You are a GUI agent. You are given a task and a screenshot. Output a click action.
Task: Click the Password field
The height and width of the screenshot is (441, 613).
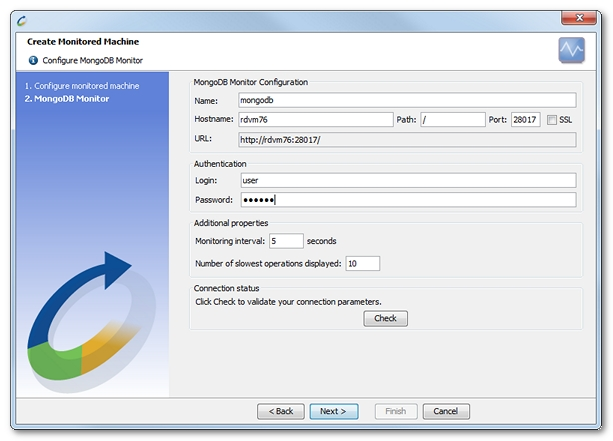tap(408, 200)
